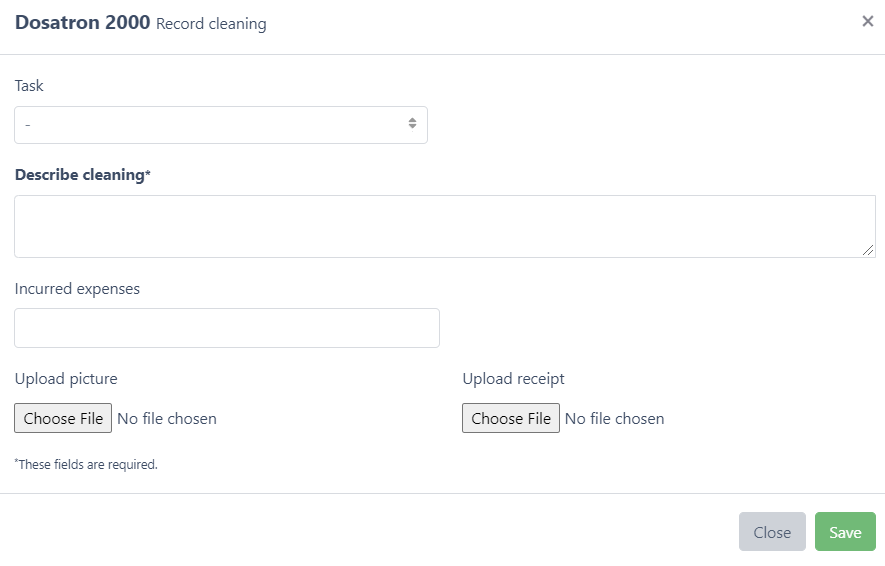Viewport: 885px width, 566px height.
Task: Click the Task field label
Action: (29, 86)
